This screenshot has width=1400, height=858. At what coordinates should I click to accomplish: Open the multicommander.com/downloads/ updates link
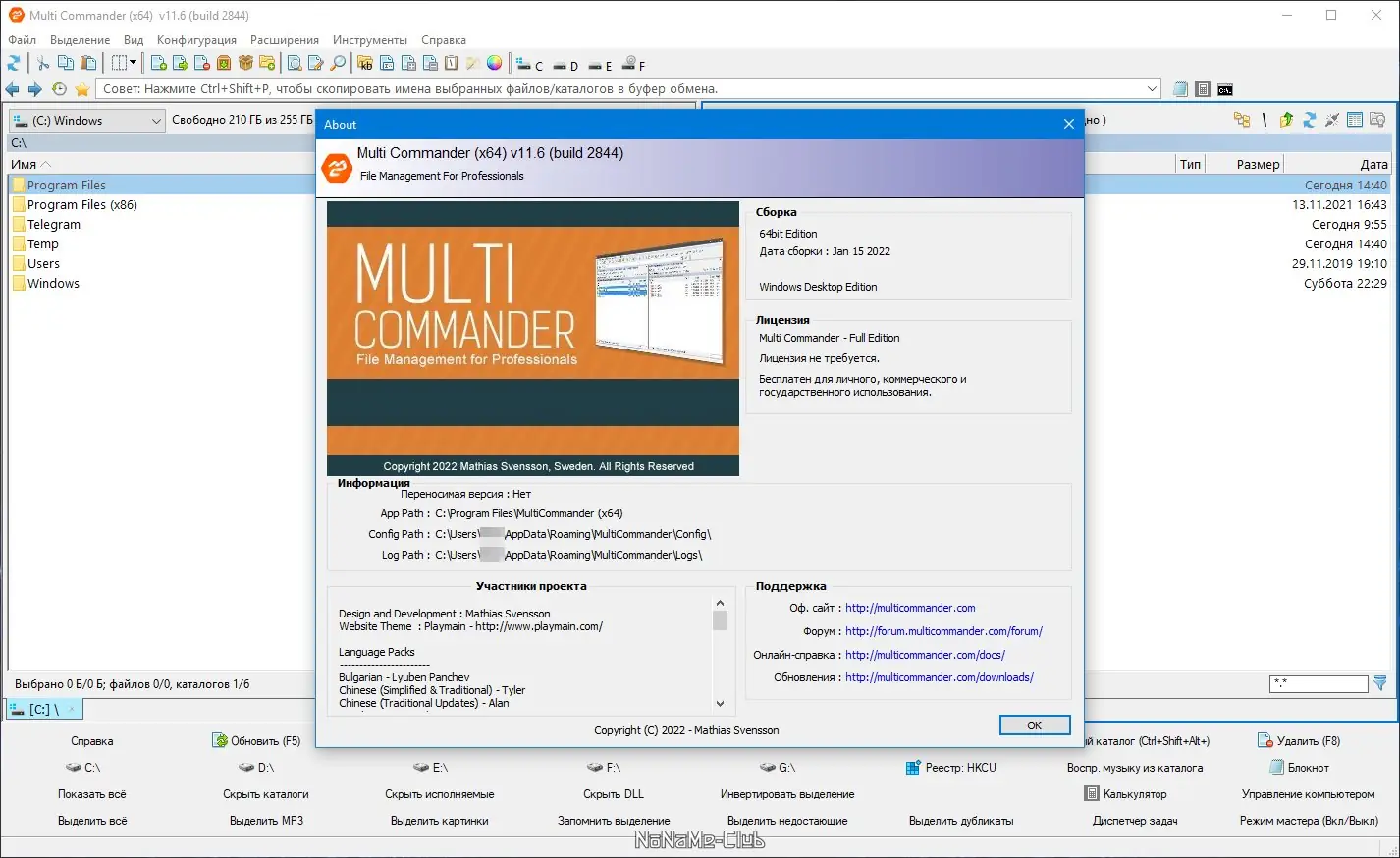point(939,677)
